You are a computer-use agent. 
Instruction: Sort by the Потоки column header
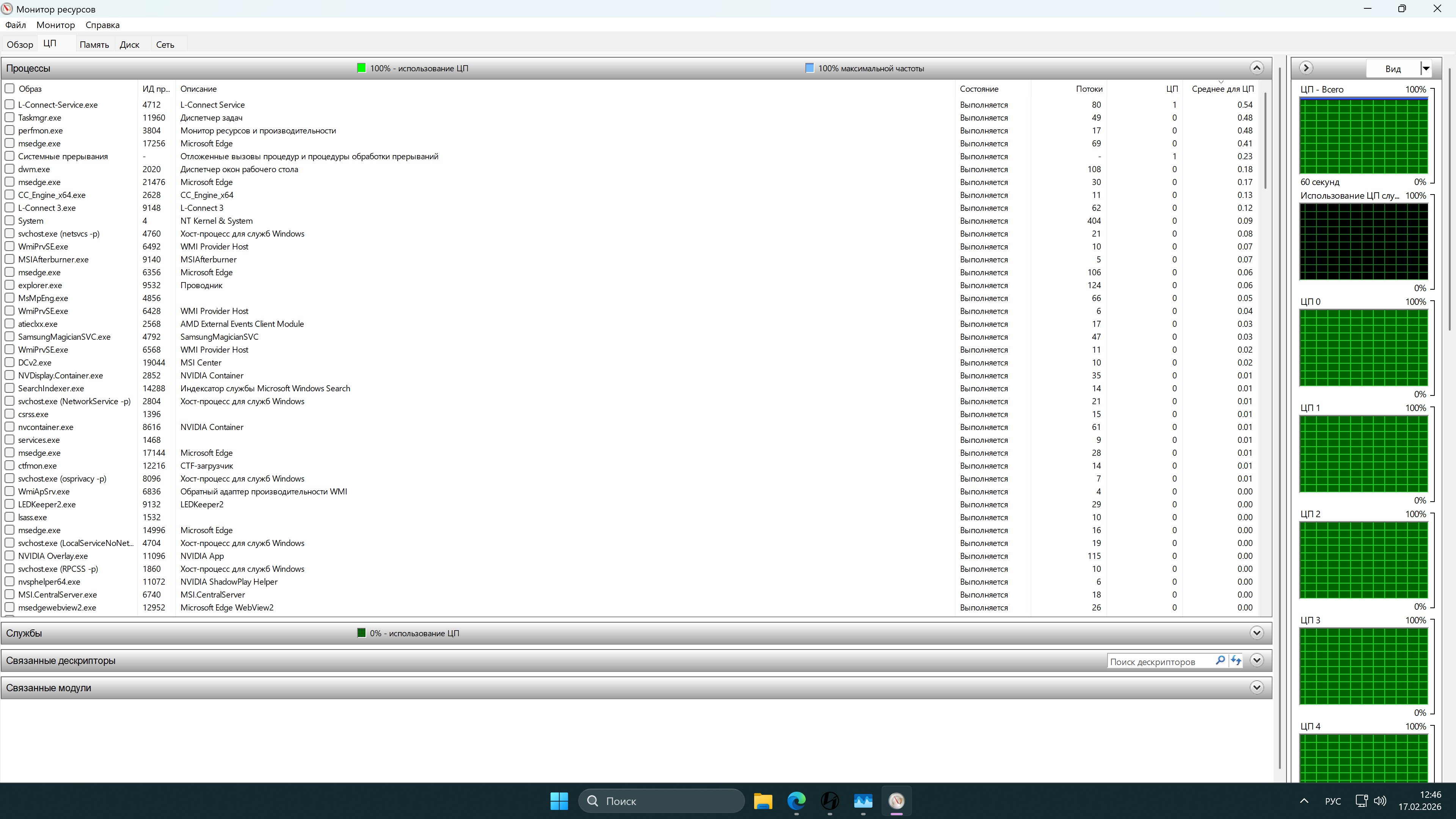[x=1089, y=89]
